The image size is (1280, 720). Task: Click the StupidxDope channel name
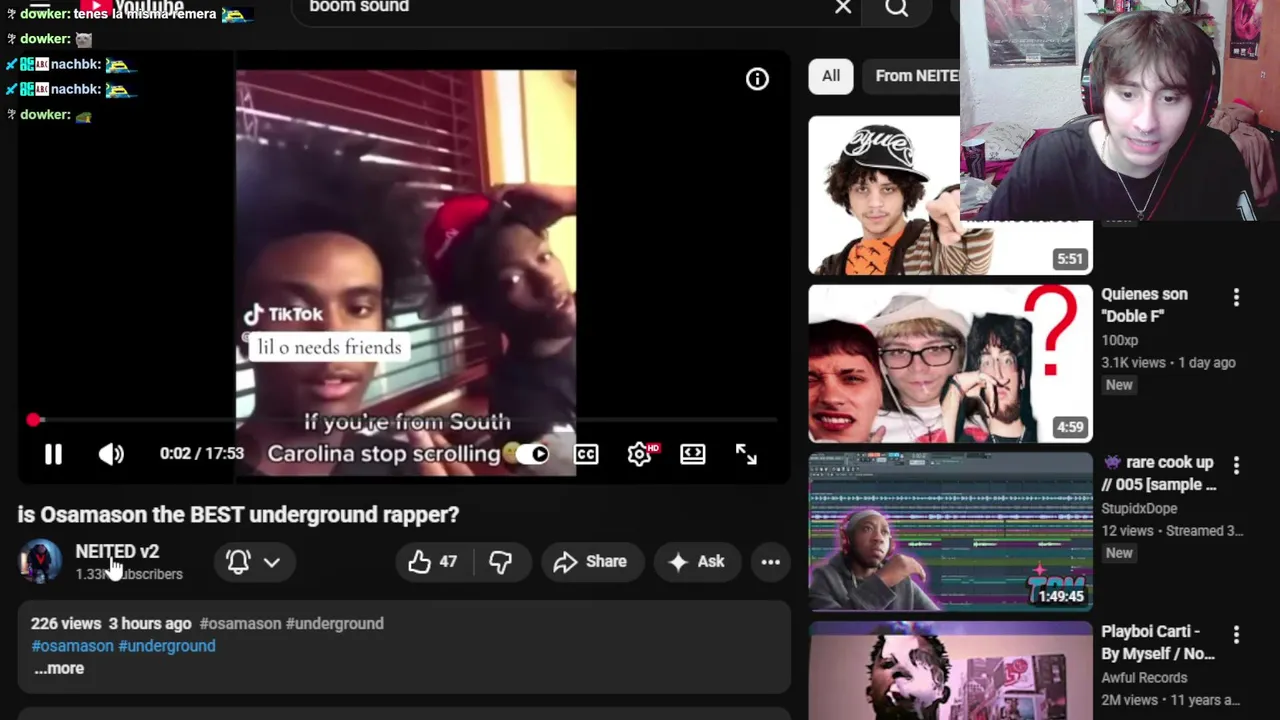tap(1139, 509)
